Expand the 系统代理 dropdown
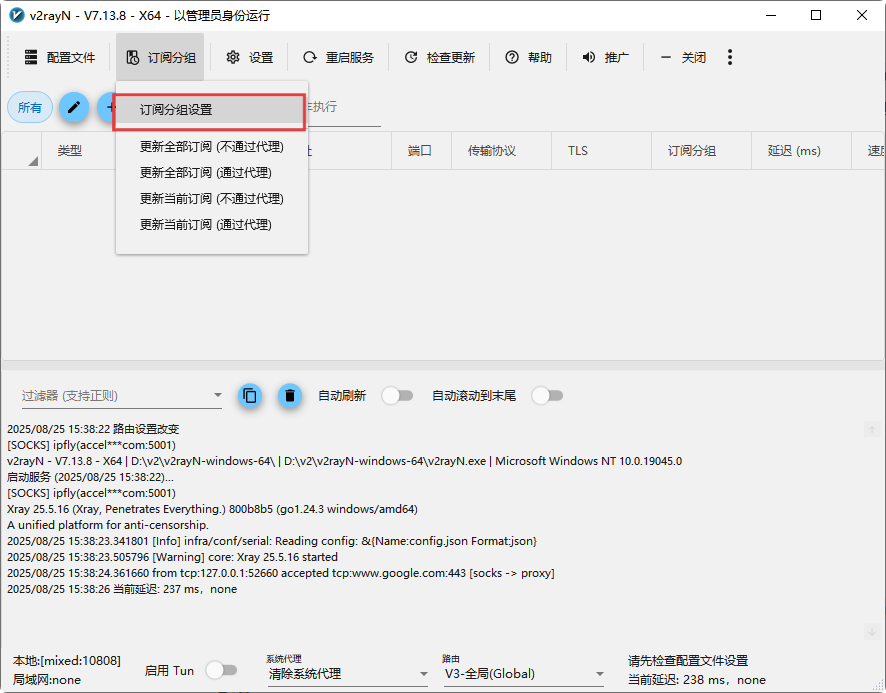Image resolution: width=886 pixels, height=693 pixels. point(347,674)
